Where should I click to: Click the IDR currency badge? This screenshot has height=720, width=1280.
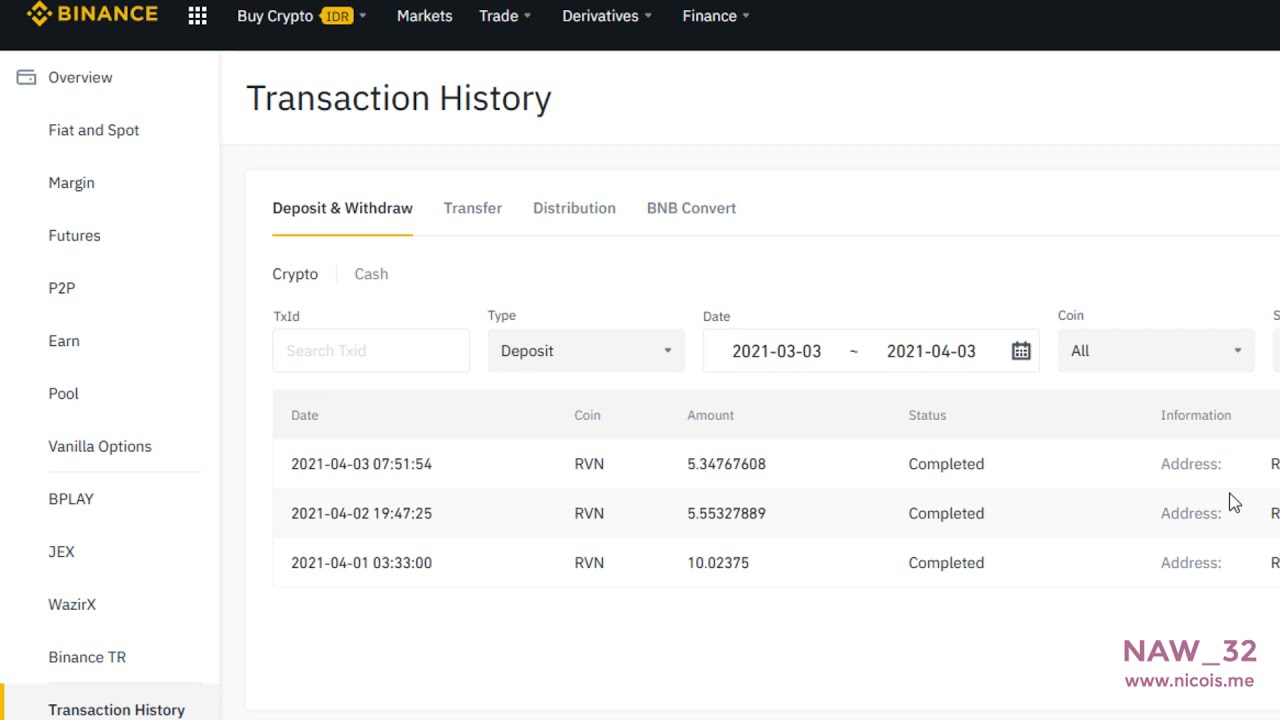coord(338,16)
